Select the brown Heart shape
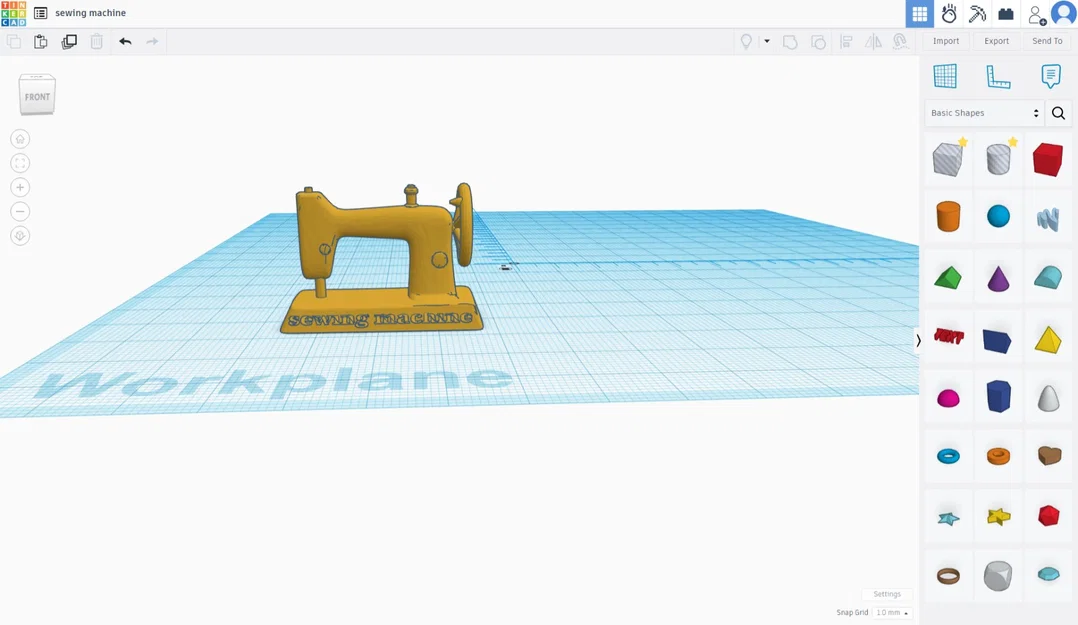The image size is (1078, 625). (x=1049, y=455)
